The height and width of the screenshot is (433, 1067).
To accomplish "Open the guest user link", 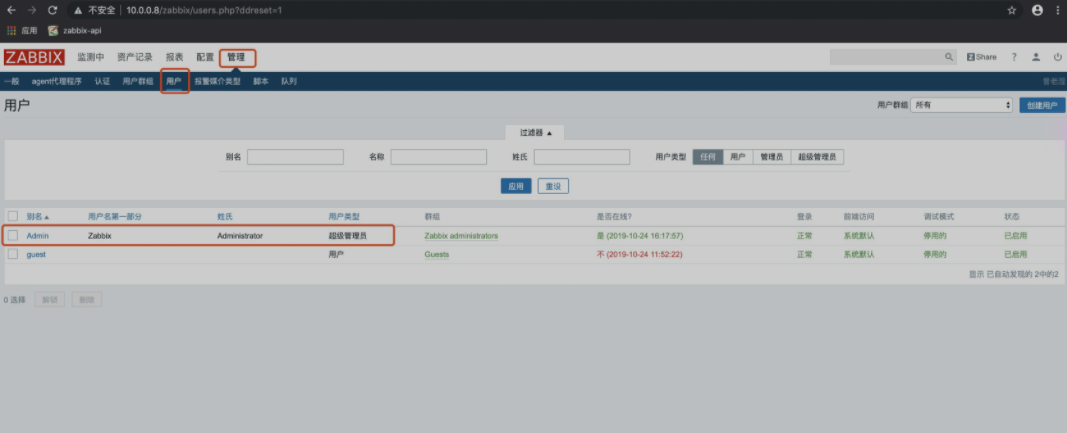I will click(x=36, y=254).
